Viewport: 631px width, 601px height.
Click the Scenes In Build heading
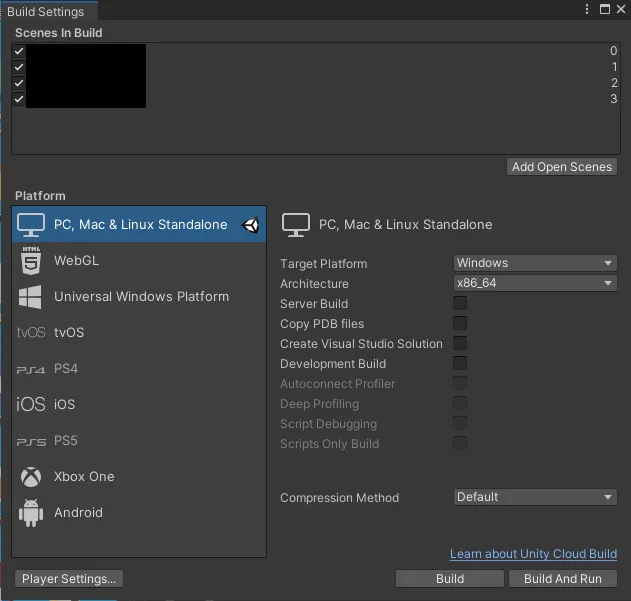59,33
